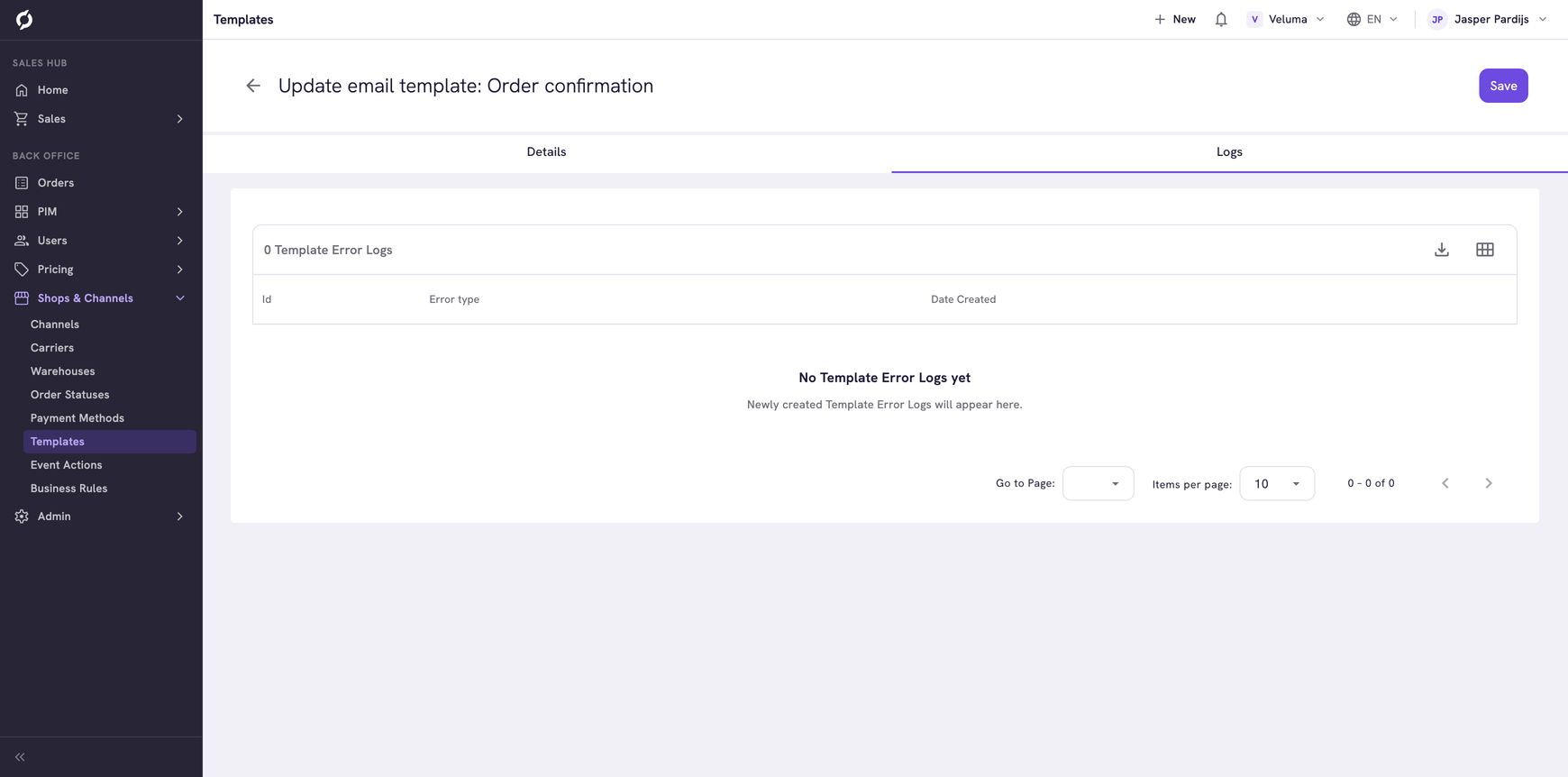
Task: Expand the Pricing menu chevron
Action: (x=179, y=270)
